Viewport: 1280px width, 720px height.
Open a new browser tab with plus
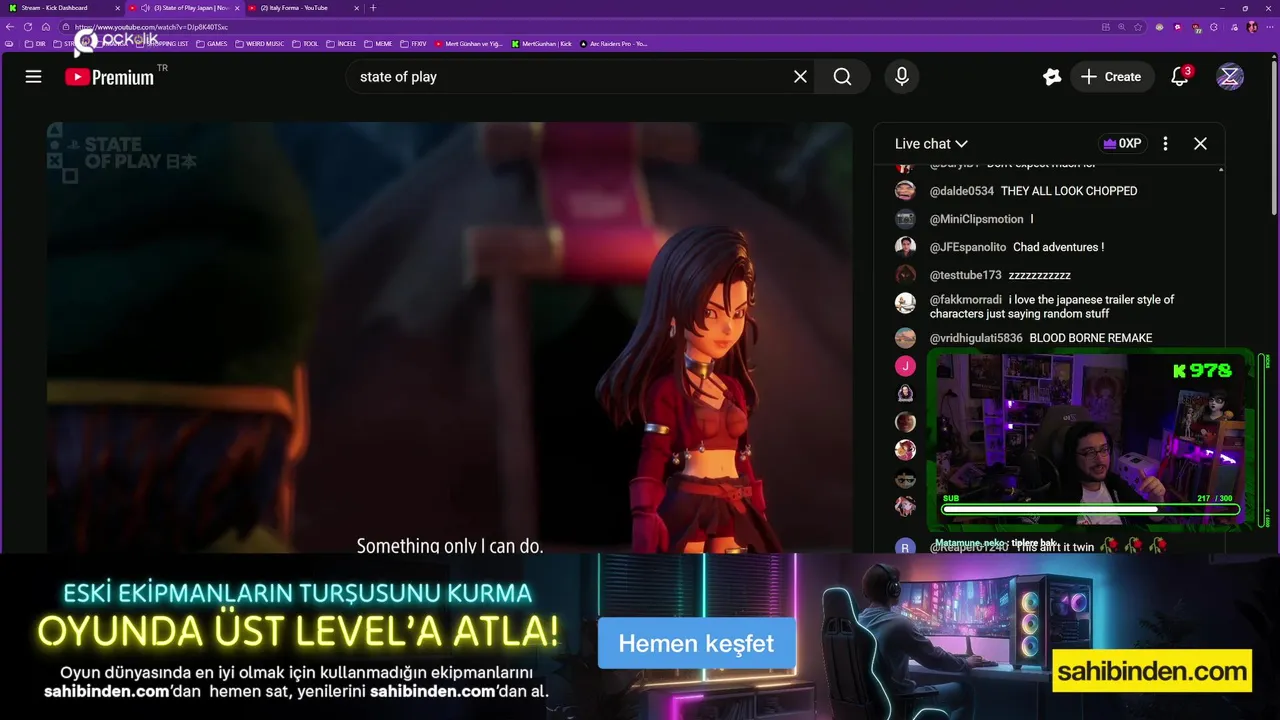[373, 8]
